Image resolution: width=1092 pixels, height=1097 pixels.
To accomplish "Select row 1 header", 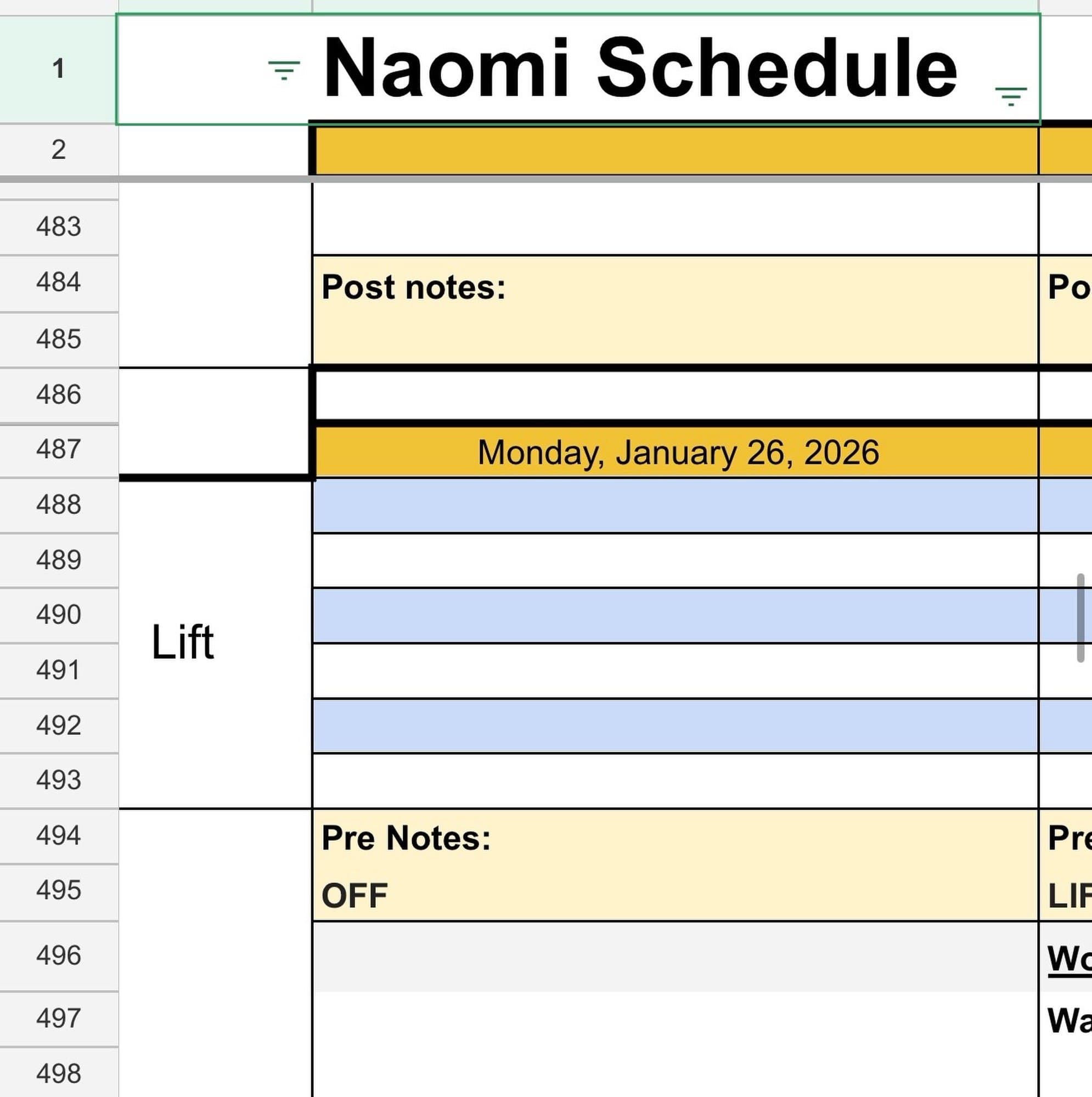I will [x=59, y=69].
